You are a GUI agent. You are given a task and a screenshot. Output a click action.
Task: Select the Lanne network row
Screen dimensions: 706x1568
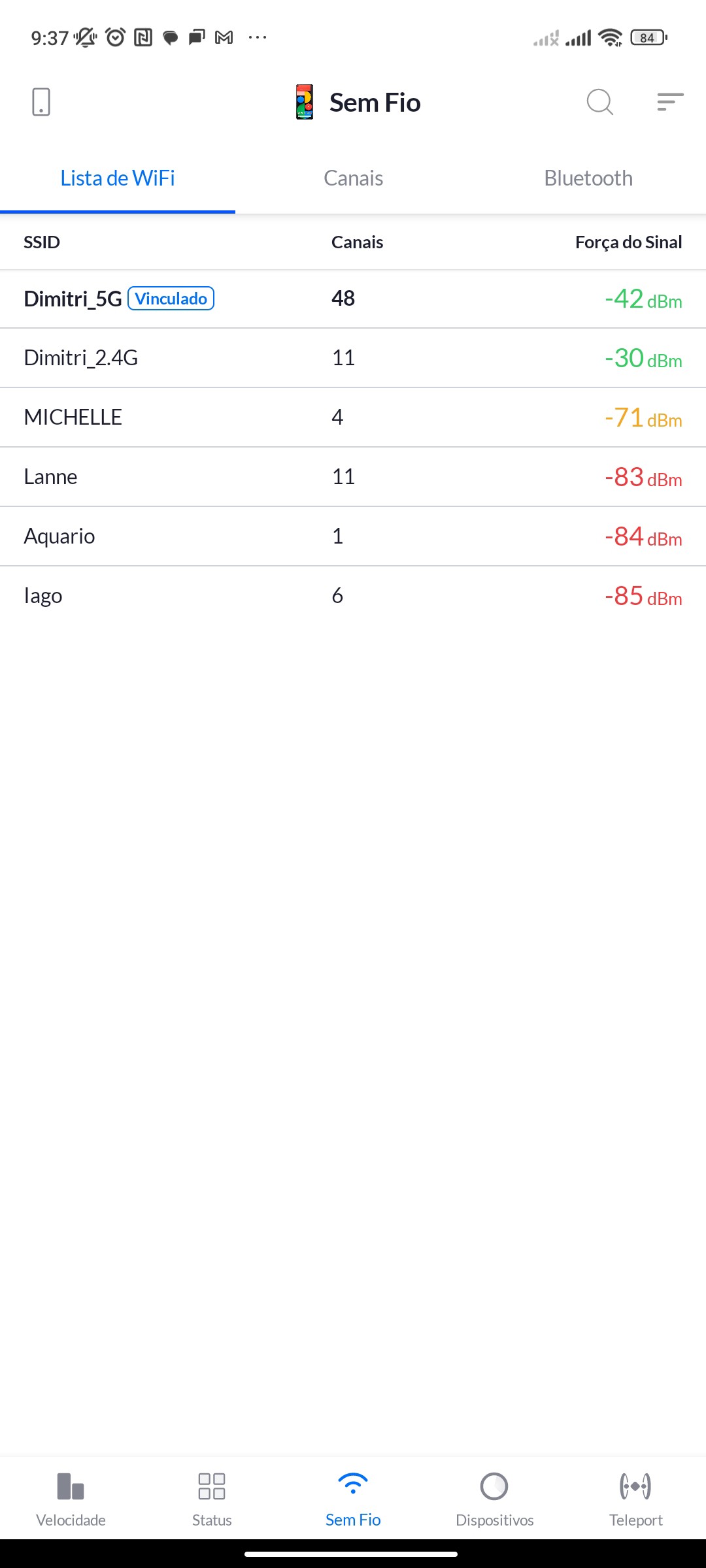pos(353,477)
